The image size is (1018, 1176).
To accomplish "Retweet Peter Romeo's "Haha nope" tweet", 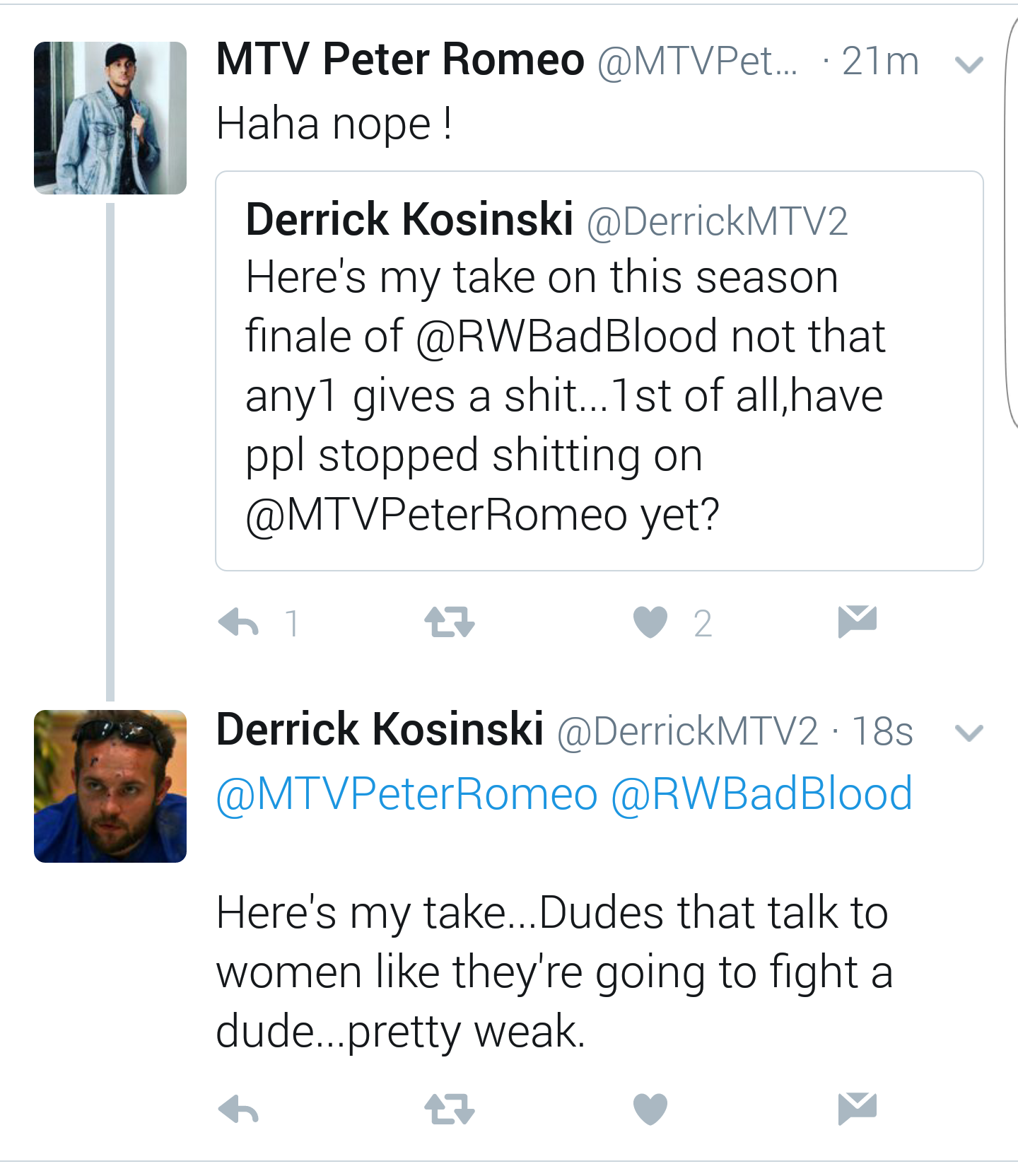I will pos(450,623).
